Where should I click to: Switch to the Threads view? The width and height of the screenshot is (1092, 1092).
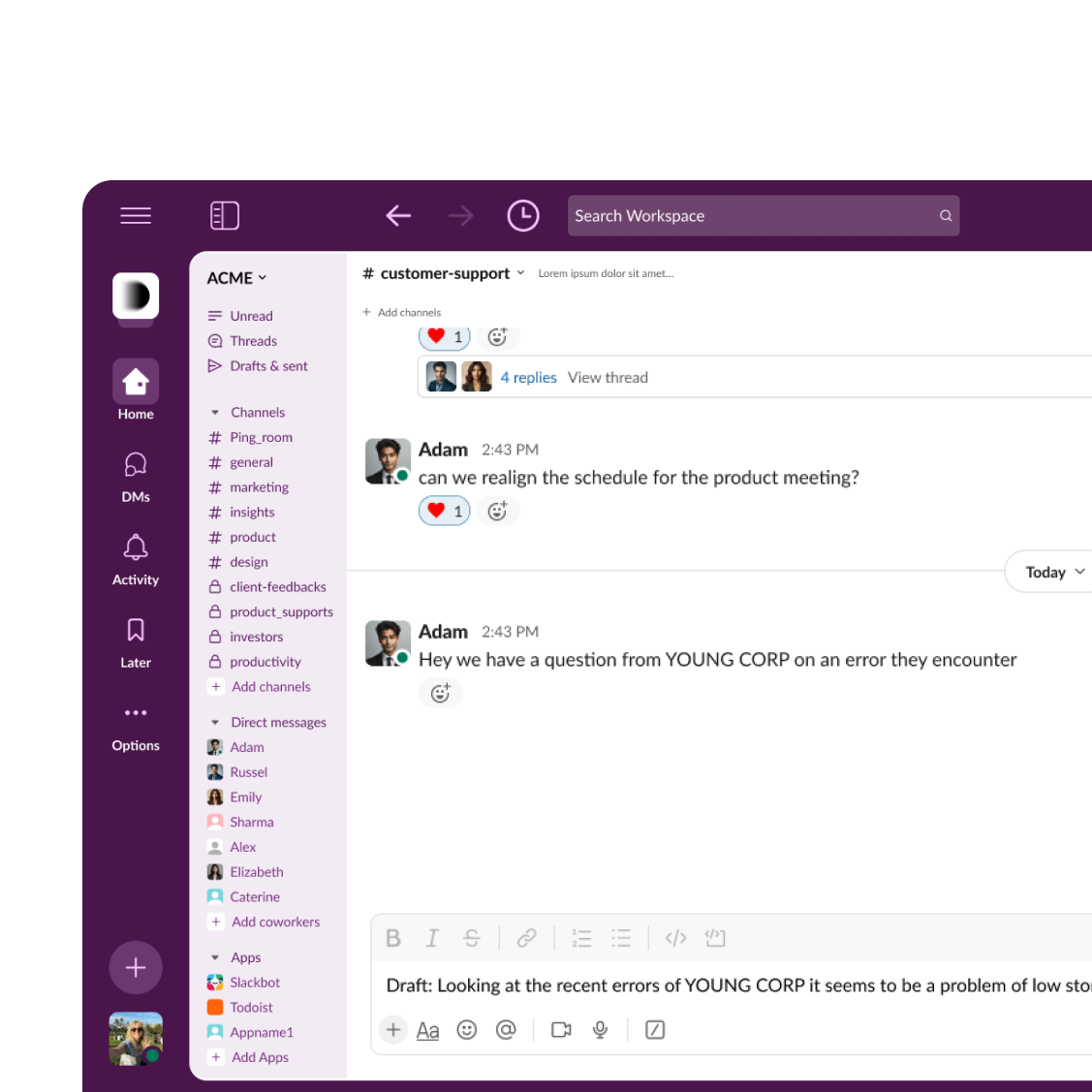tap(253, 340)
